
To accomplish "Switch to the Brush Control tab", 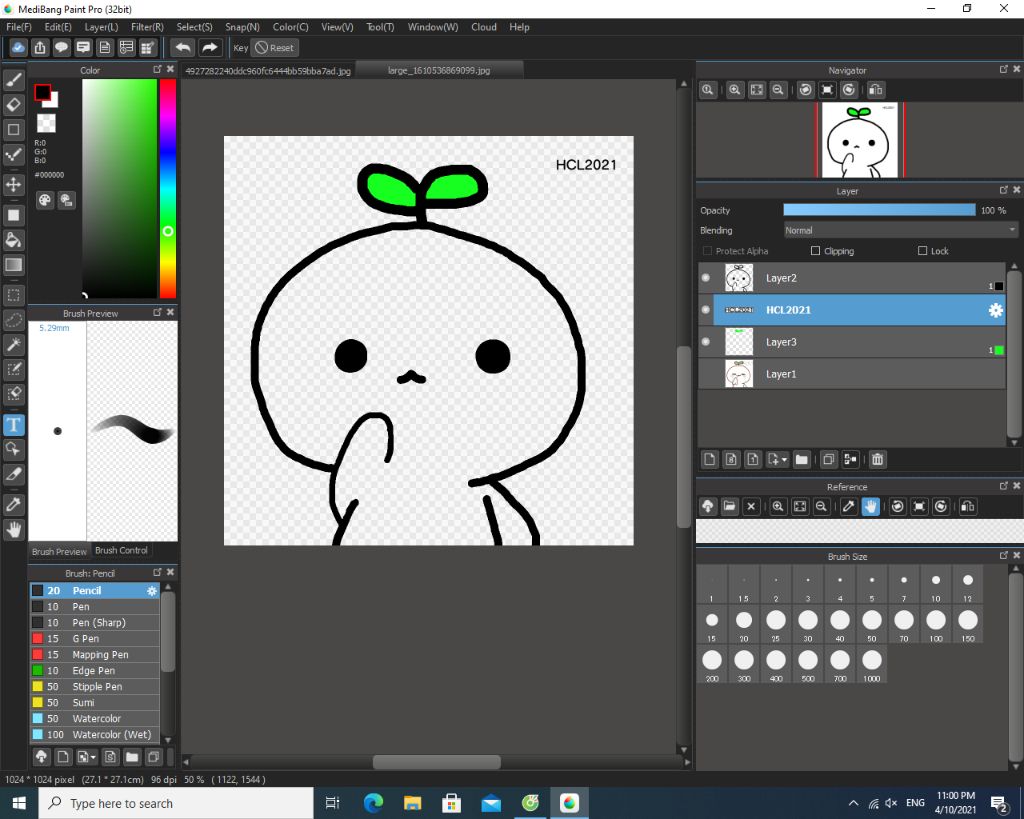I will [121, 551].
